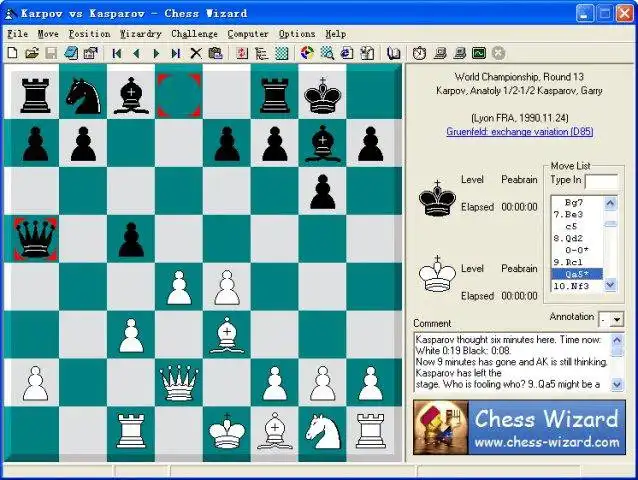
Task: Open a game file with folder icon
Action: click(x=32, y=53)
